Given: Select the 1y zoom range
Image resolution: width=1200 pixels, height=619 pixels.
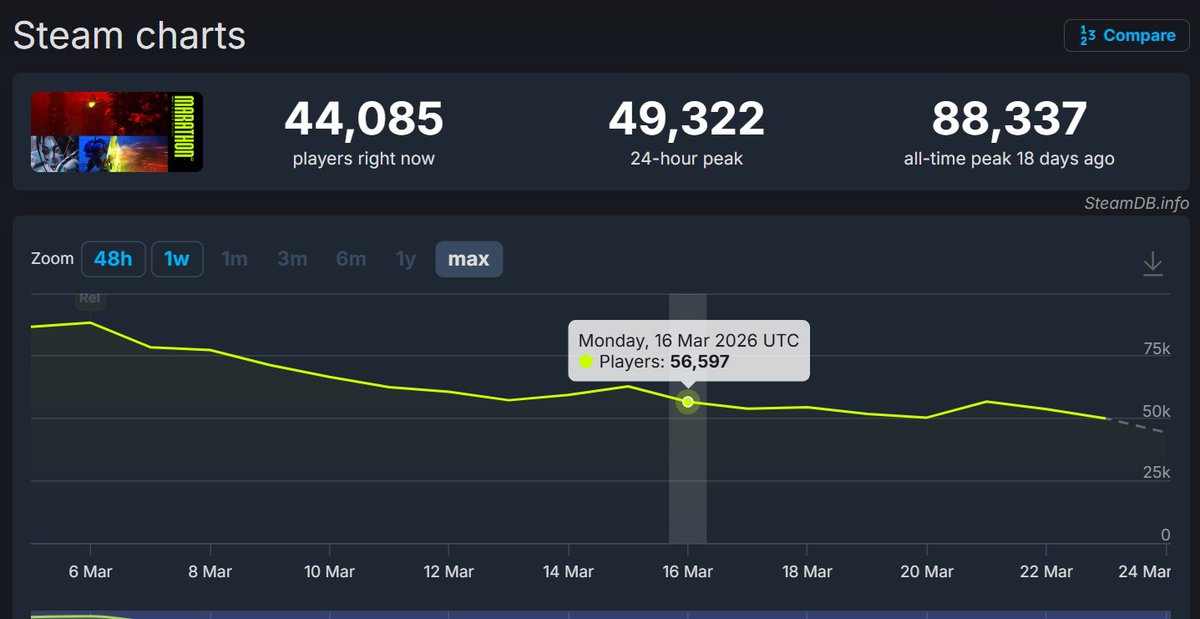Looking at the screenshot, I should [x=405, y=259].
